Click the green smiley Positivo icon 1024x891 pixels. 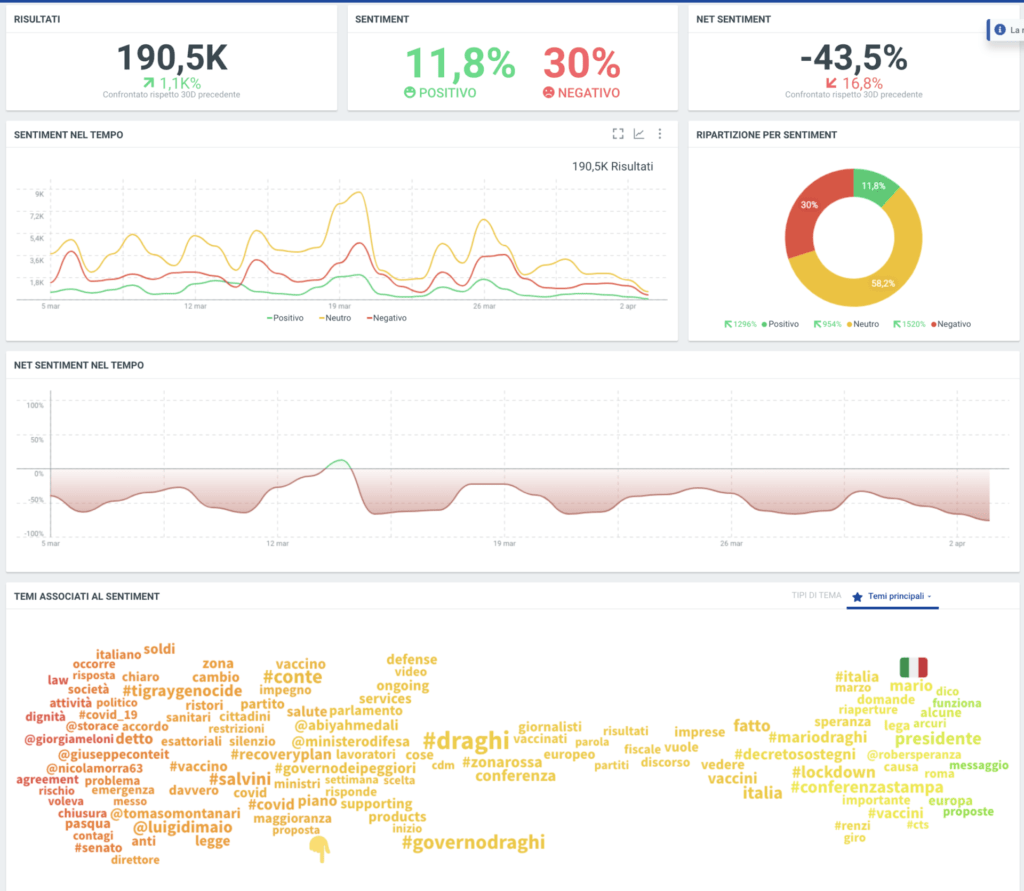tap(409, 92)
